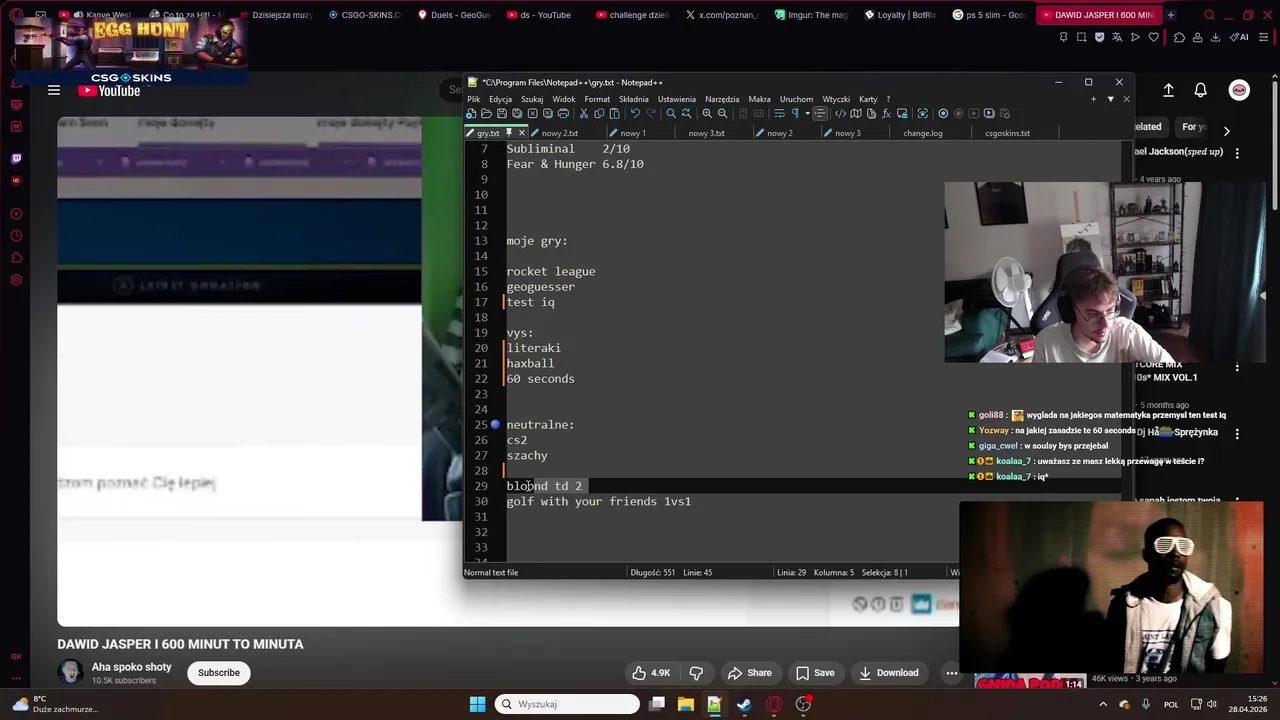Click the 'Normal text file' status bar entry

tap(492, 572)
